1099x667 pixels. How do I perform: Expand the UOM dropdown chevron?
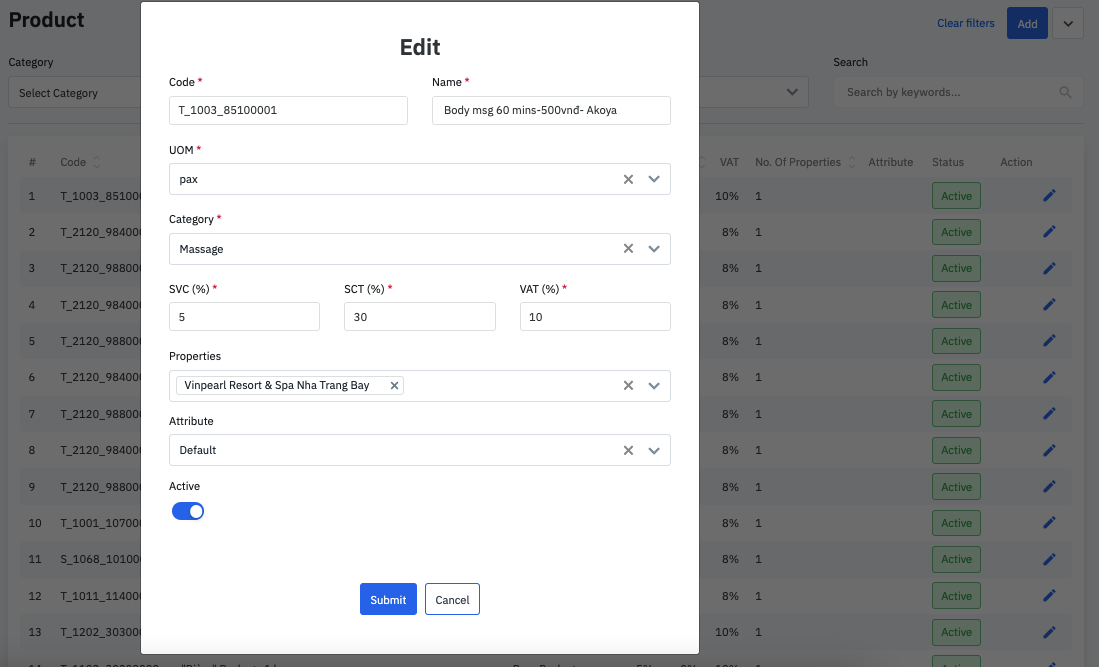(654, 179)
